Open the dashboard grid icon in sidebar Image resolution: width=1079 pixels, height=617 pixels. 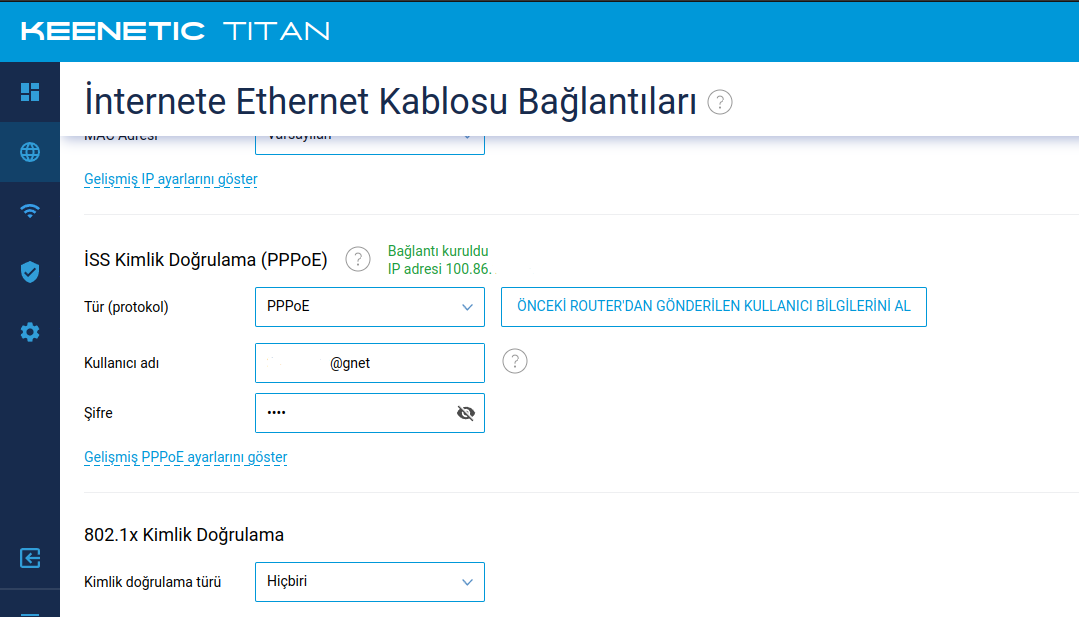(30, 91)
